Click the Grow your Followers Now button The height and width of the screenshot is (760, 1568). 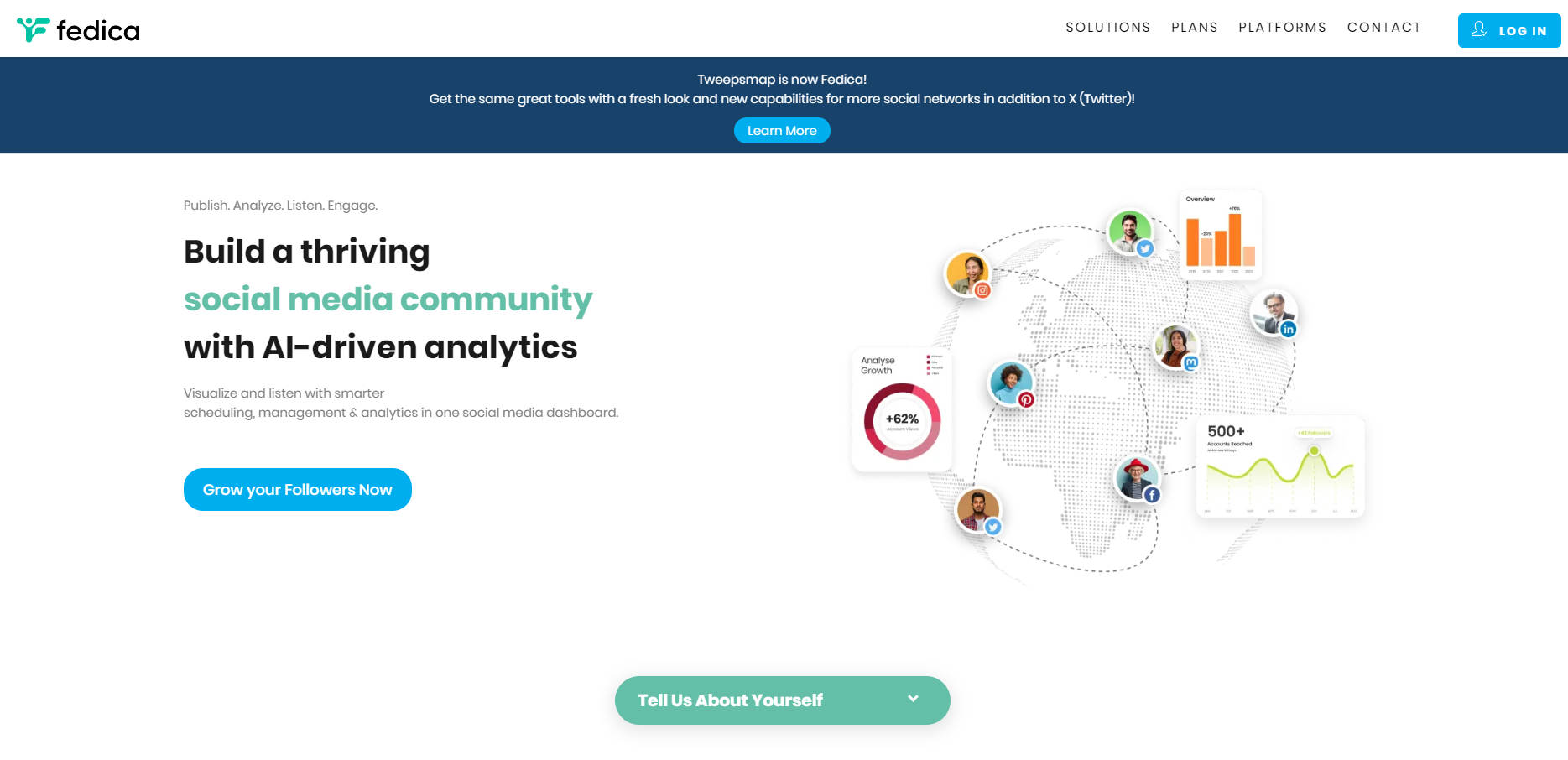[x=297, y=490]
